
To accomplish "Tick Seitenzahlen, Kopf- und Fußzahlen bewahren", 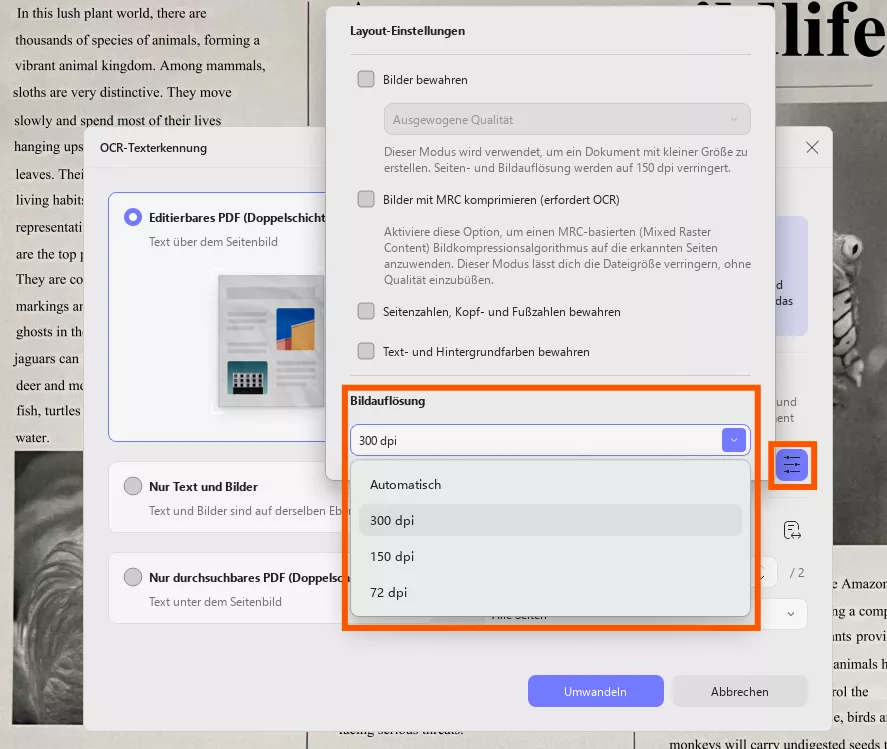I will pyautogui.click(x=366, y=311).
